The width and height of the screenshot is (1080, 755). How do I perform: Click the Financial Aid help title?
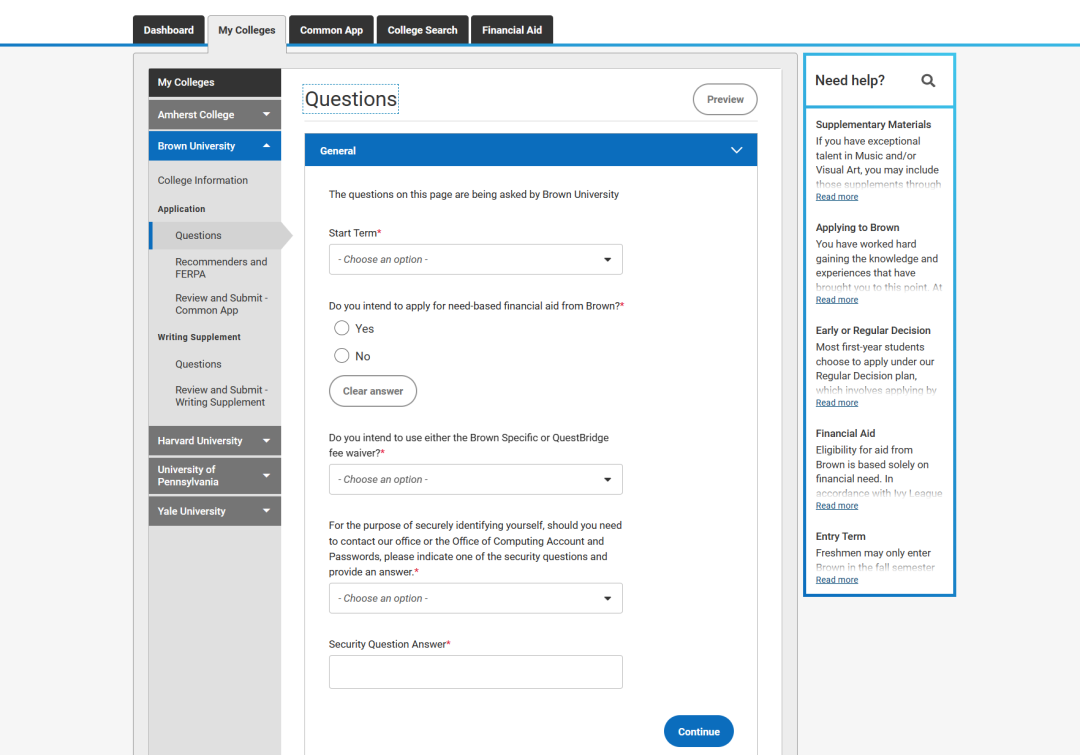(845, 433)
